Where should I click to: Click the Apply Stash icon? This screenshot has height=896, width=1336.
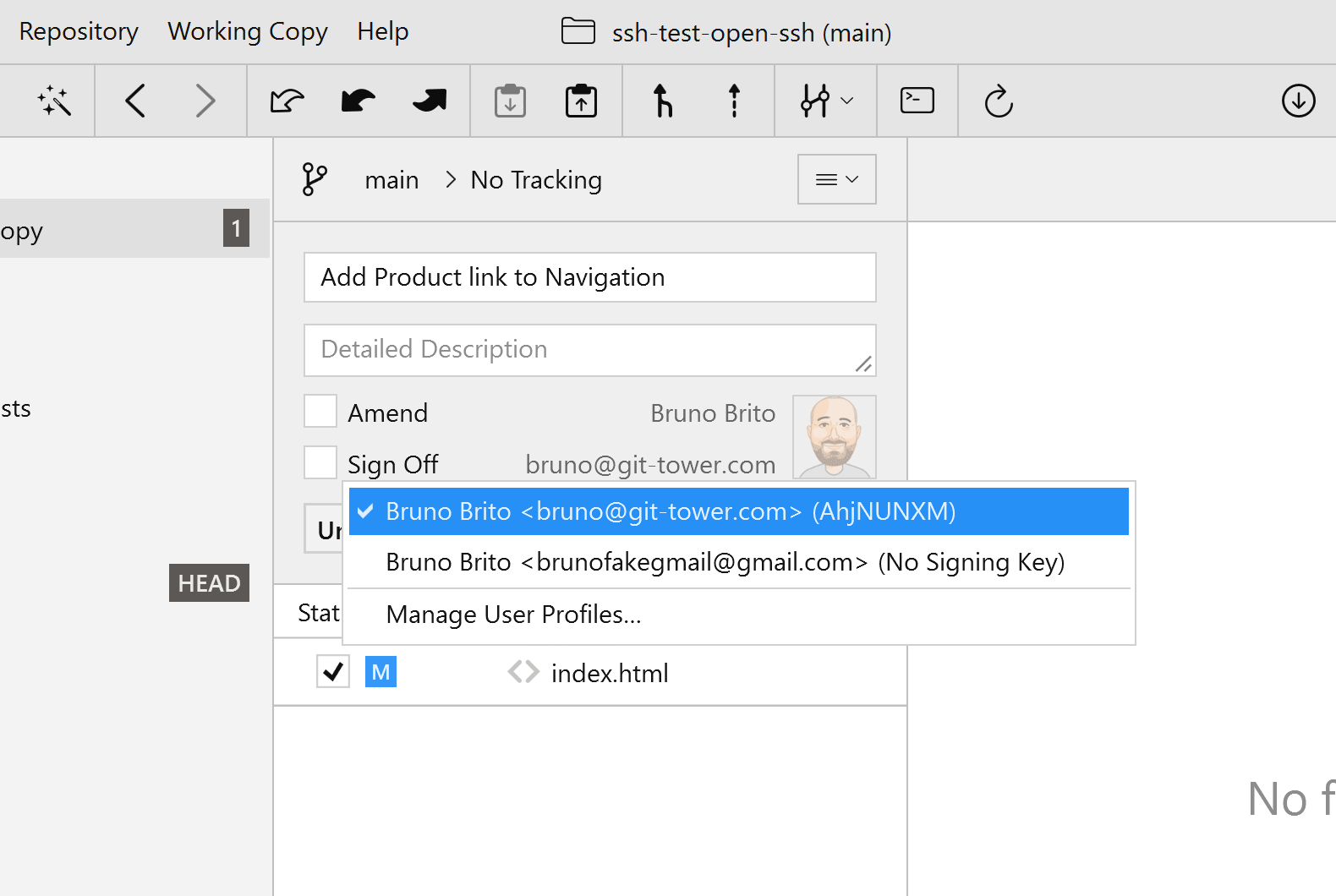coord(581,101)
